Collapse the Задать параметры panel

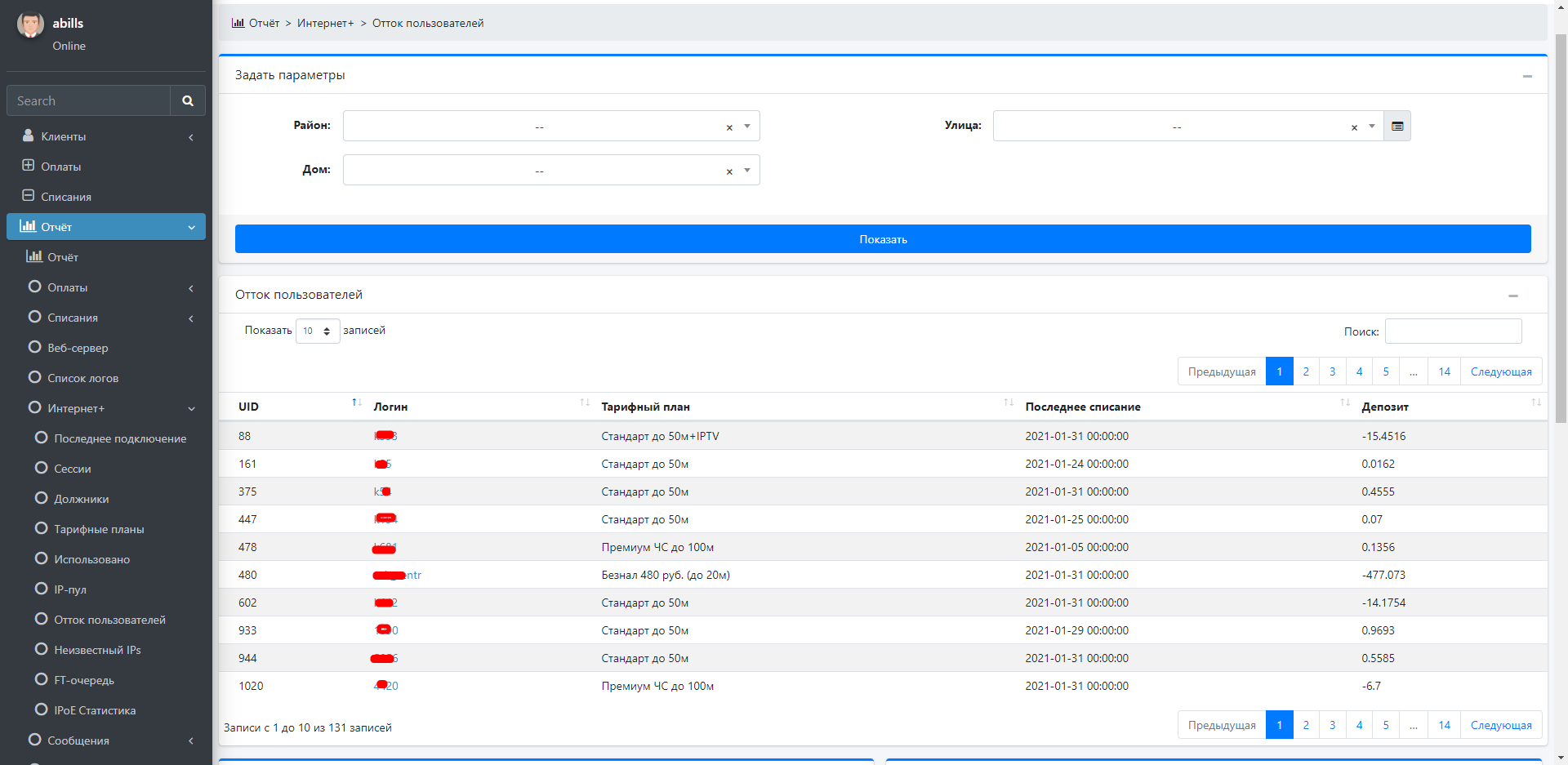tap(1527, 76)
